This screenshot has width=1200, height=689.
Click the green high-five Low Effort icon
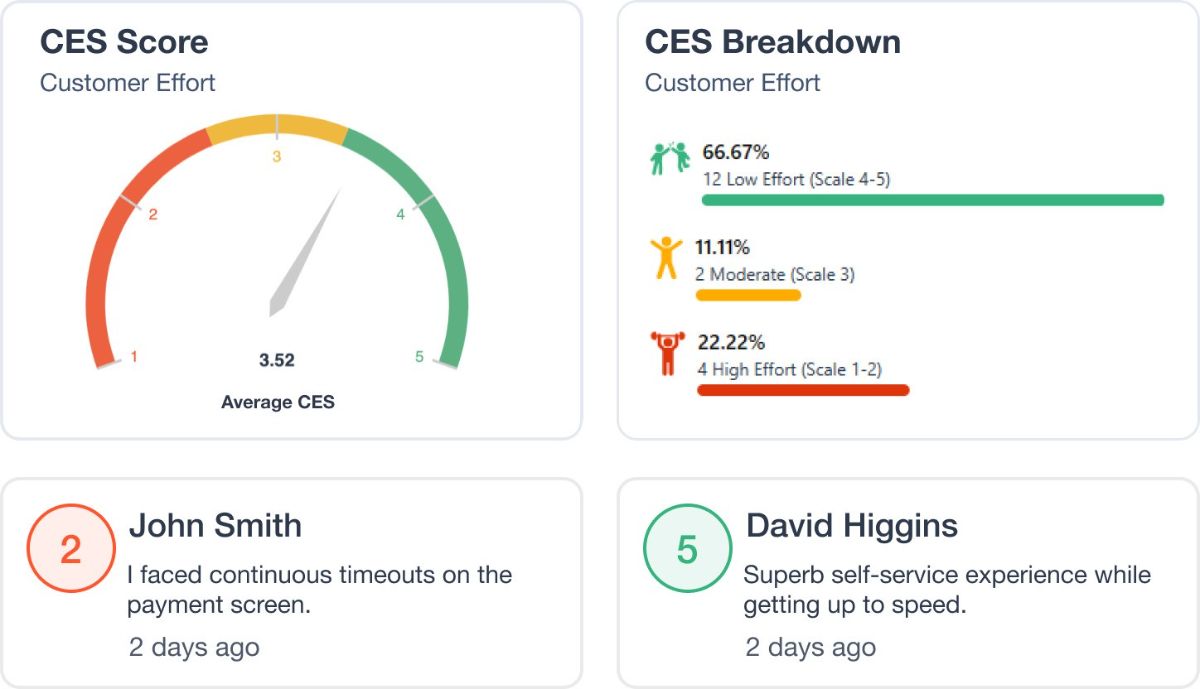tap(670, 158)
